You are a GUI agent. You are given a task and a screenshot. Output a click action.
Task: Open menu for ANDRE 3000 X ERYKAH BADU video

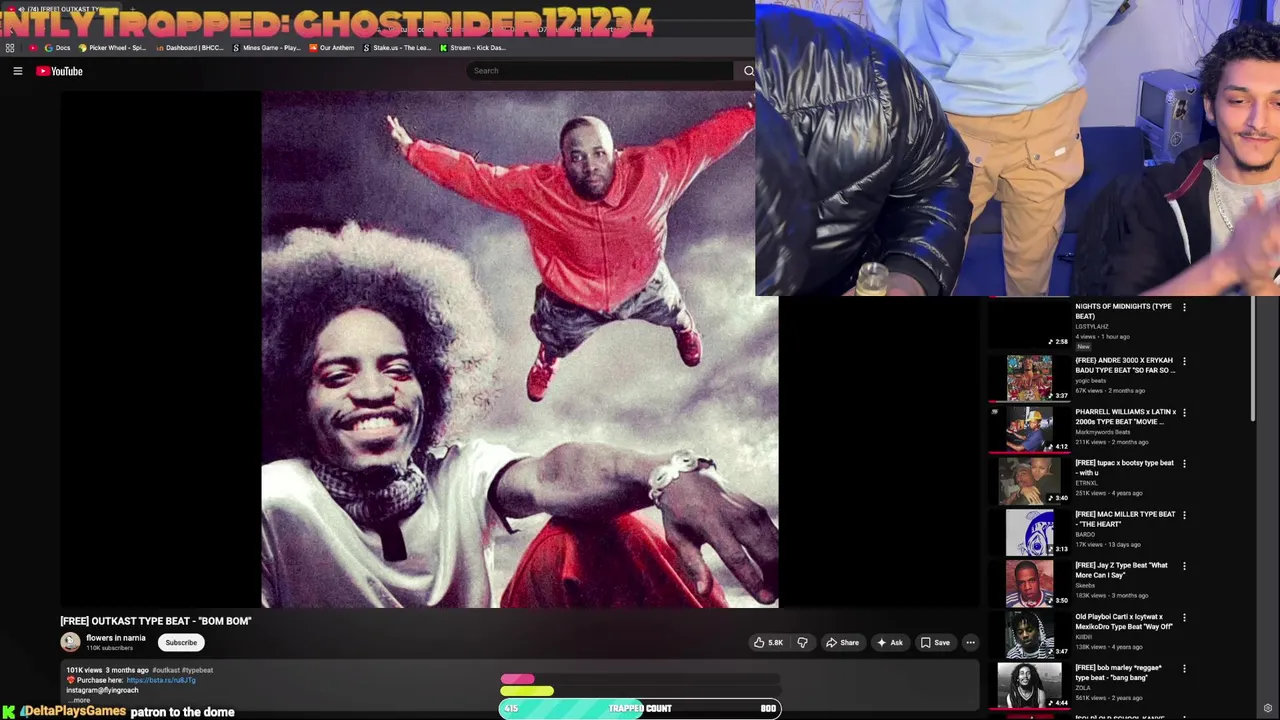coord(1184,361)
